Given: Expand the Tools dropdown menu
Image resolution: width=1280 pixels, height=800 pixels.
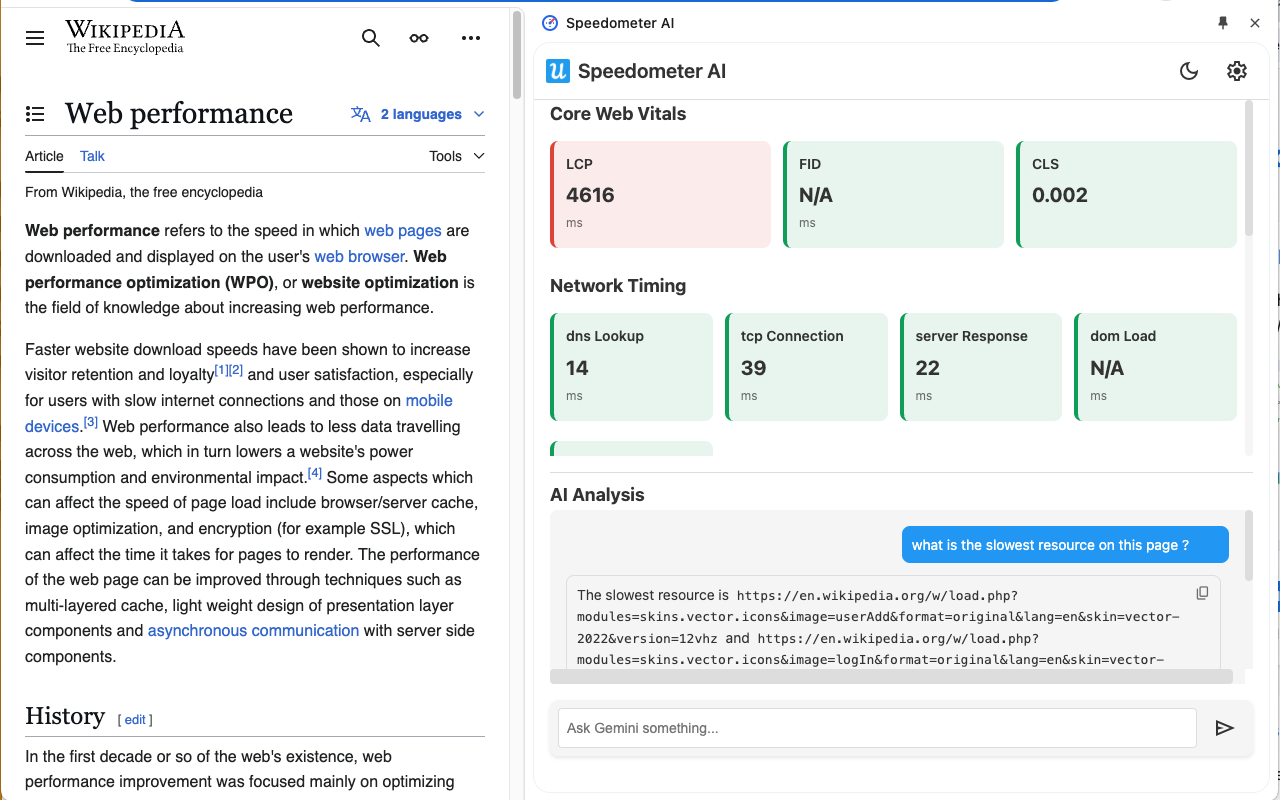Looking at the screenshot, I should click(x=457, y=156).
